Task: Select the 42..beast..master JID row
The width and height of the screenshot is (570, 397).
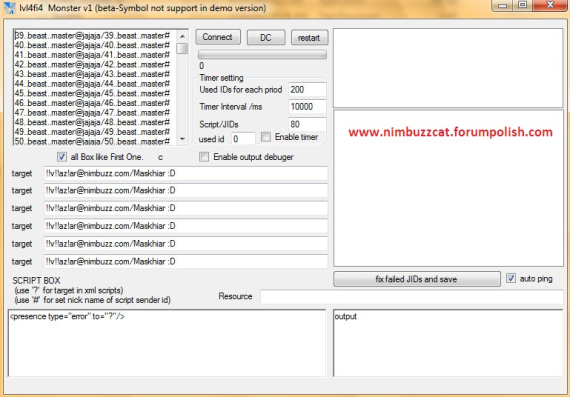Action: 92,64
